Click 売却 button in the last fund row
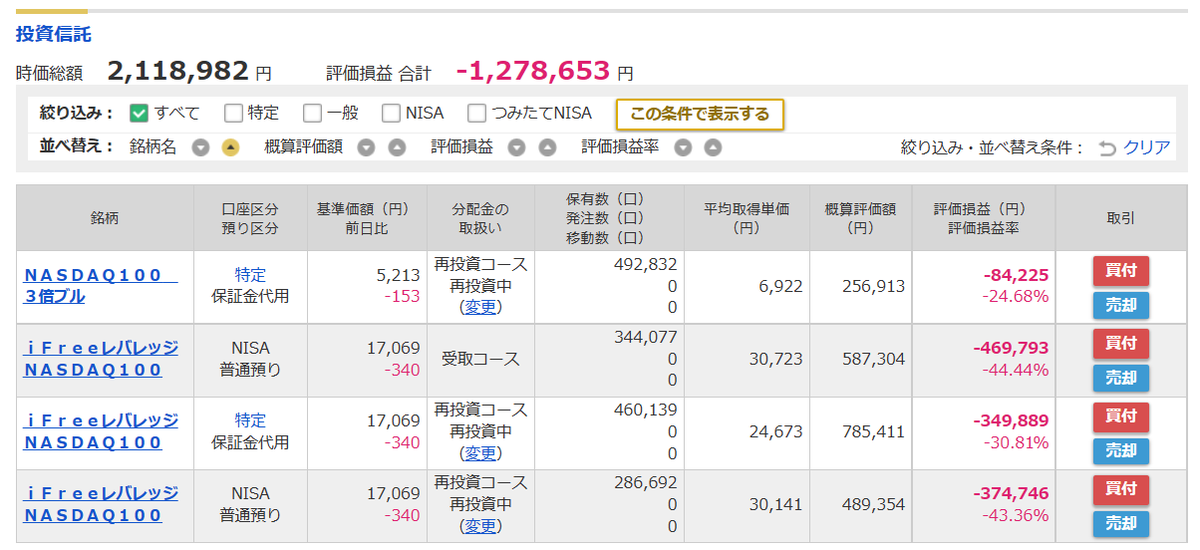The image size is (1200, 550). [1121, 524]
